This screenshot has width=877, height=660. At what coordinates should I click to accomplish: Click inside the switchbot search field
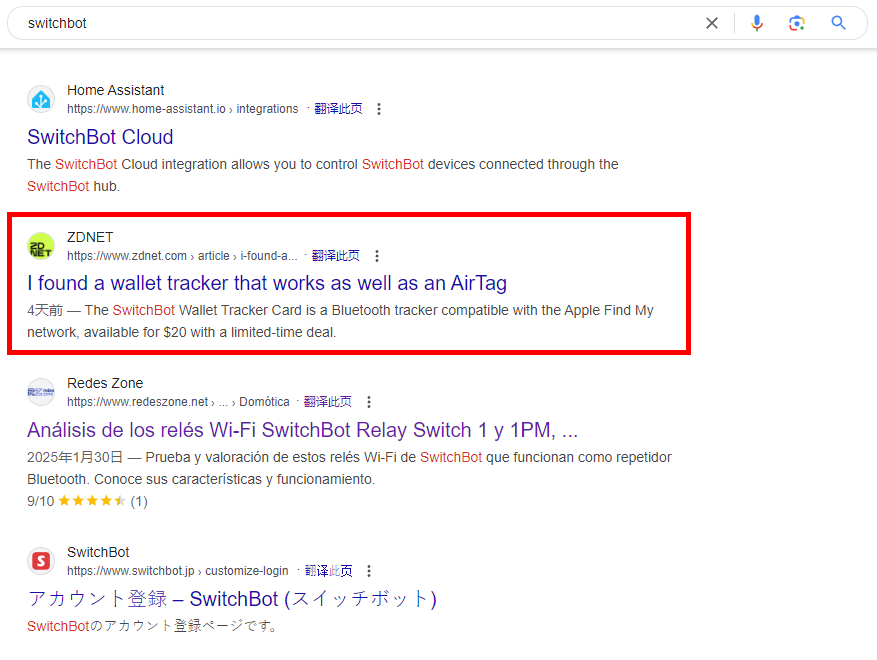pyautogui.click(x=358, y=23)
